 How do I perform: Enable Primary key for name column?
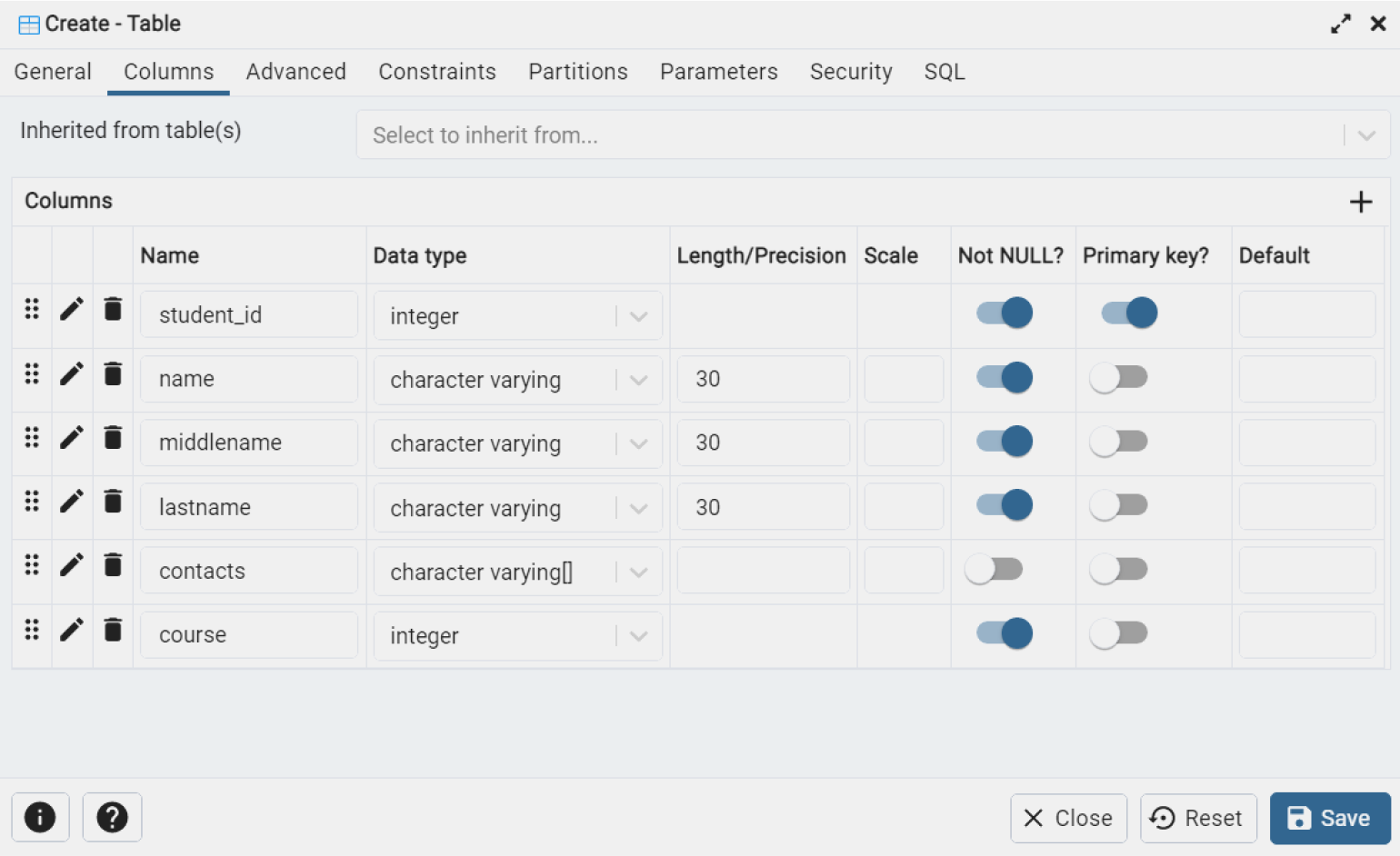click(x=1118, y=377)
